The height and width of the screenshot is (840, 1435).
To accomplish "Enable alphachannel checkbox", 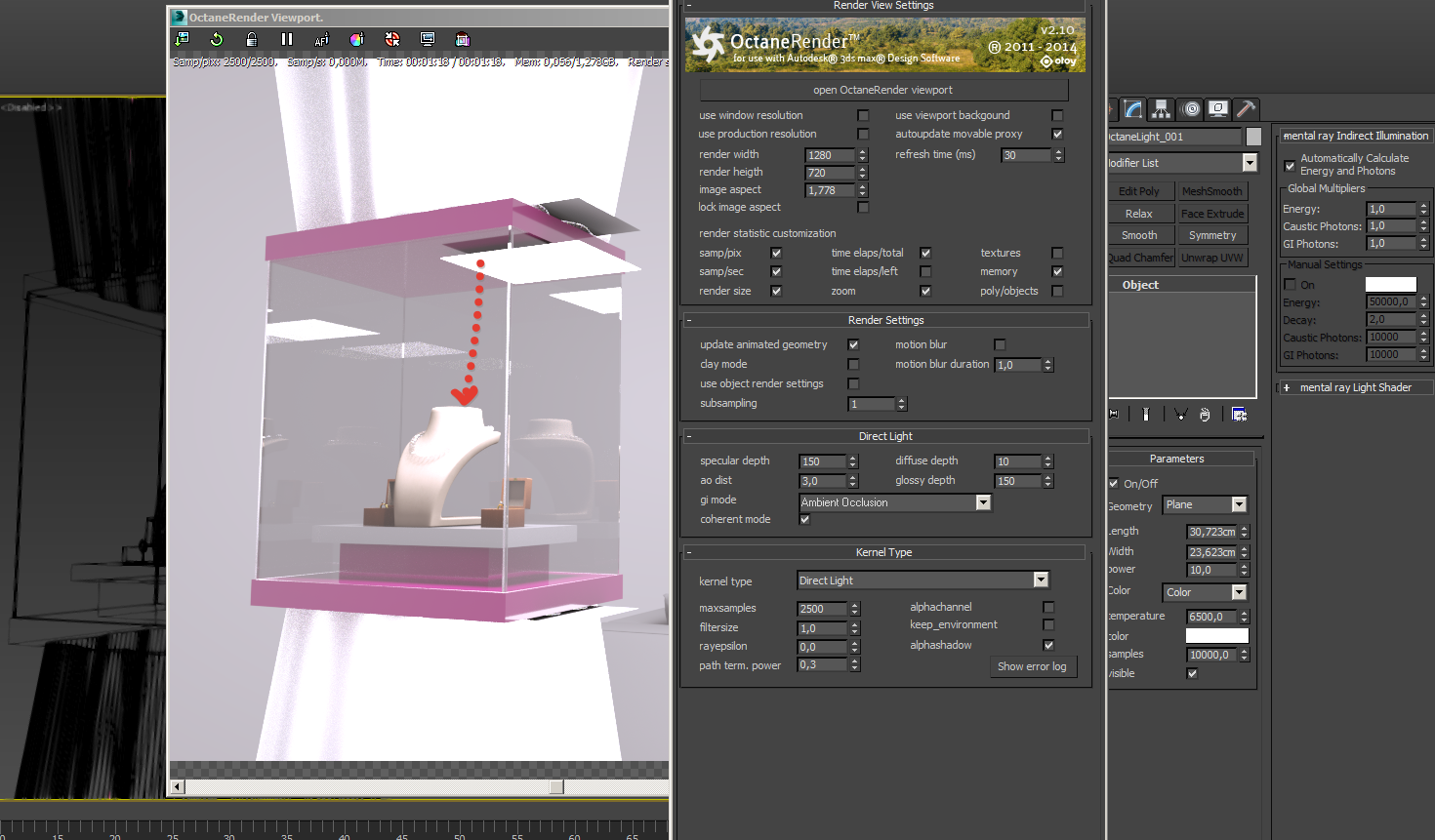I will click(x=1048, y=607).
